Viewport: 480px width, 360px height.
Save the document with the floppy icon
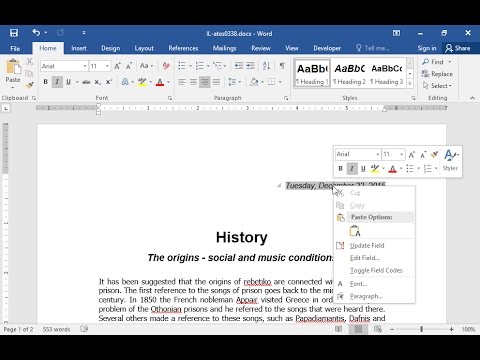click(x=14, y=33)
